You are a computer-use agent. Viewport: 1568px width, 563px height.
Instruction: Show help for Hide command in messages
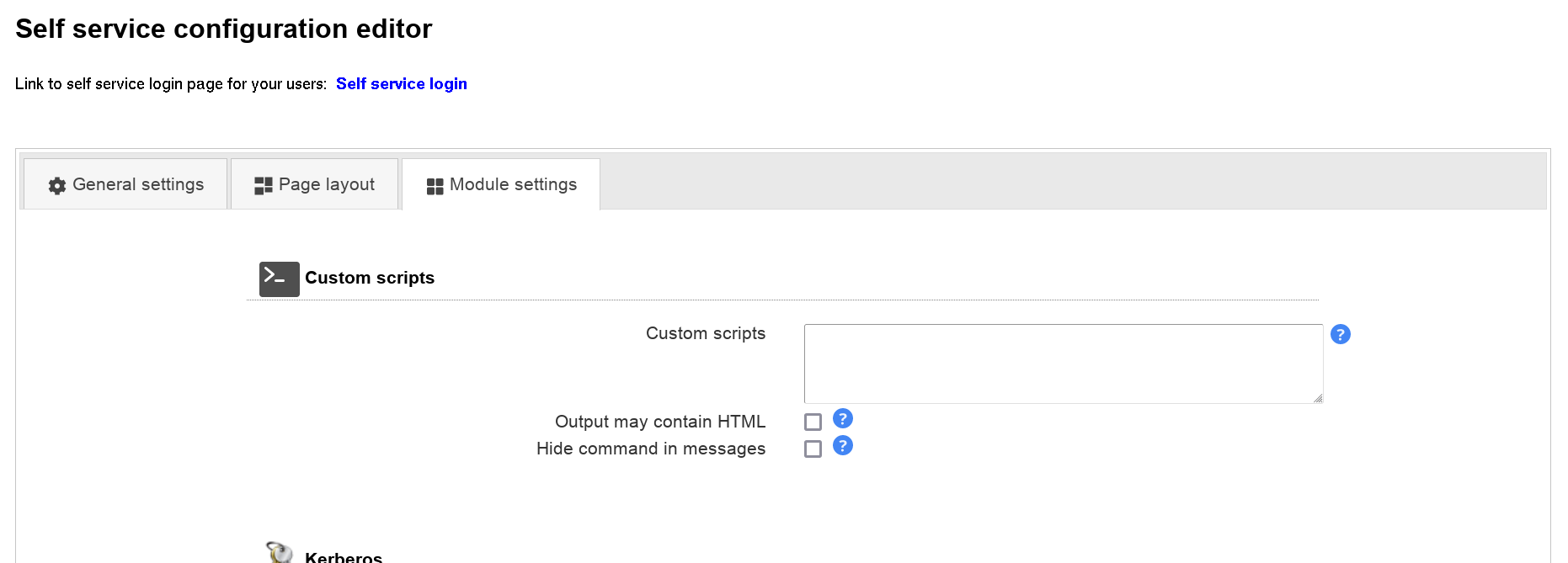[x=842, y=445]
